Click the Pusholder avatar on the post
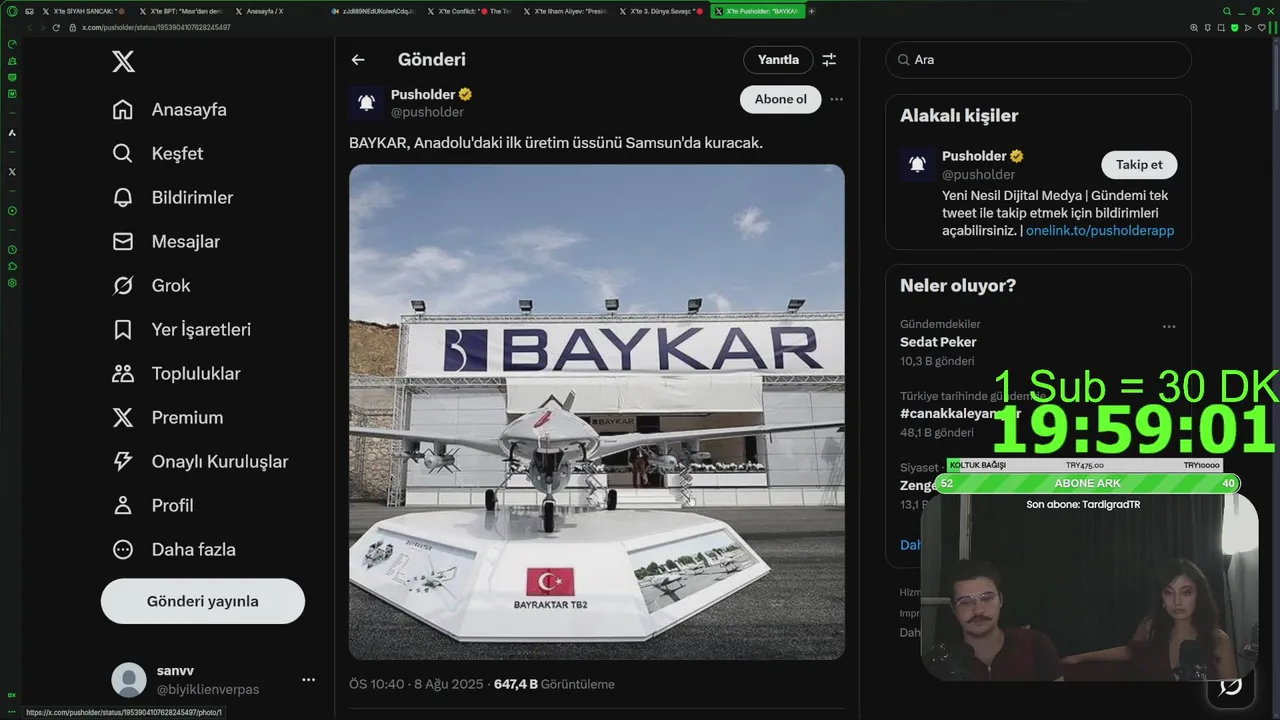This screenshot has width=1280, height=720. pyautogui.click(x=366, y=103)
